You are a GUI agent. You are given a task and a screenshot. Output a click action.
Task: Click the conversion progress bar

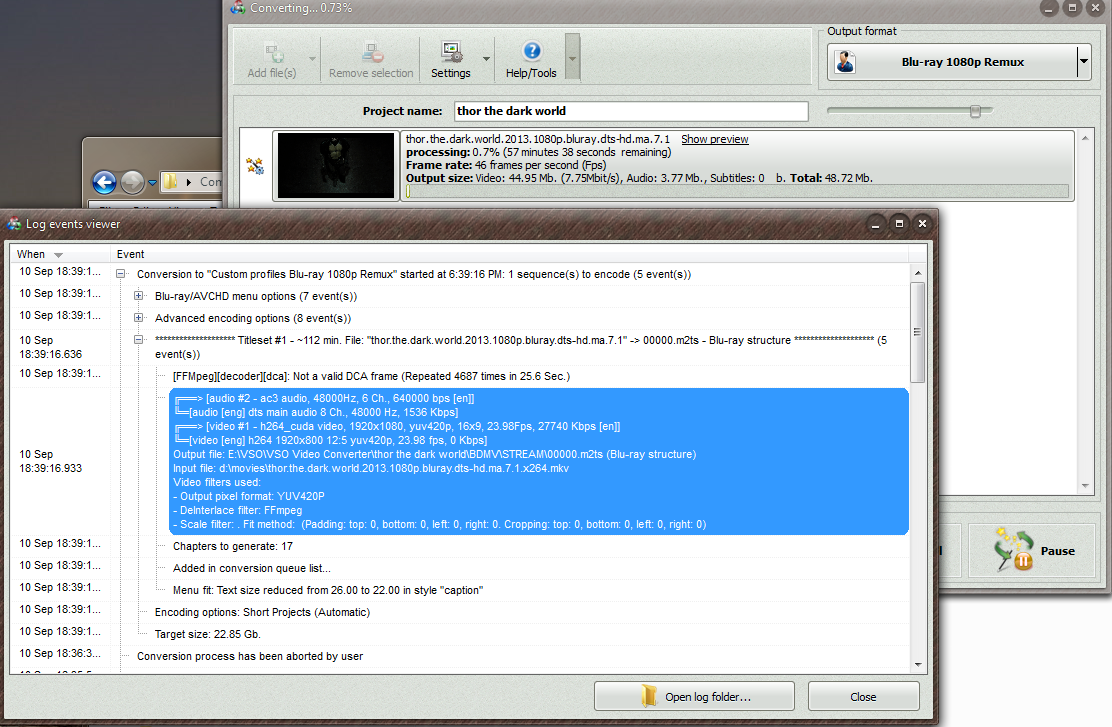tap(737, 192)
